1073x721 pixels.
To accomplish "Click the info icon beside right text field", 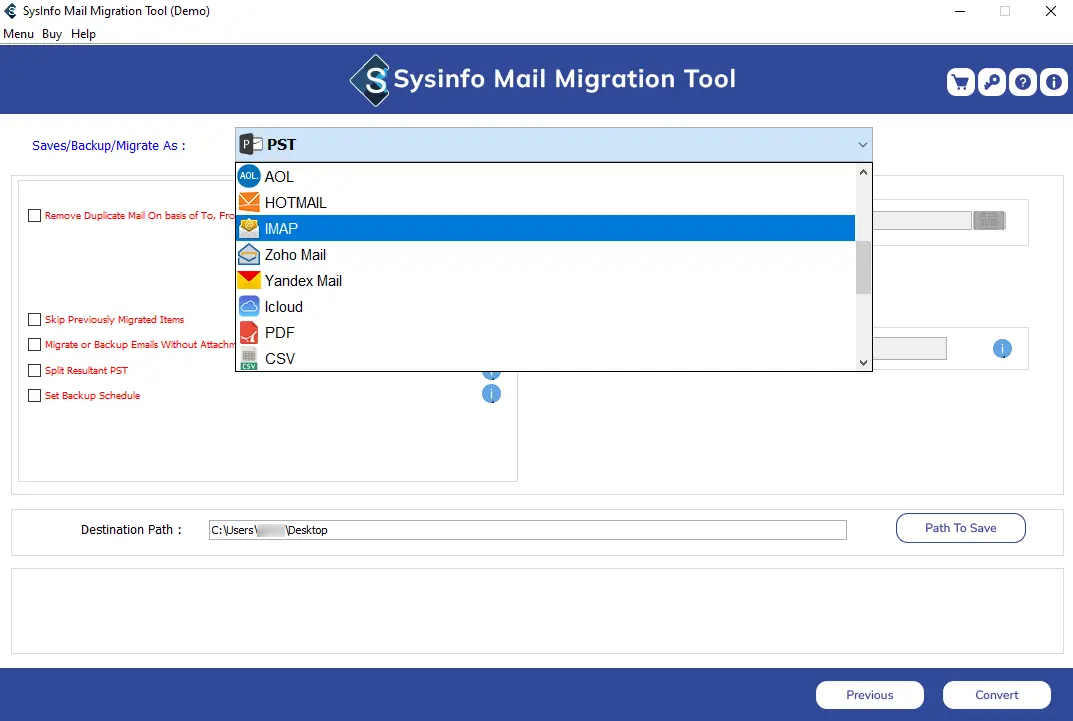I will (1002, 349).
